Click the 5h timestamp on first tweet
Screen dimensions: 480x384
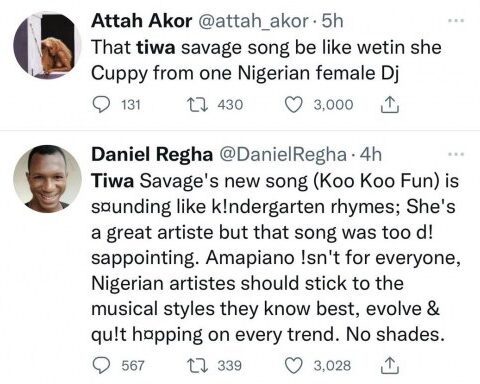pos(332,21)
